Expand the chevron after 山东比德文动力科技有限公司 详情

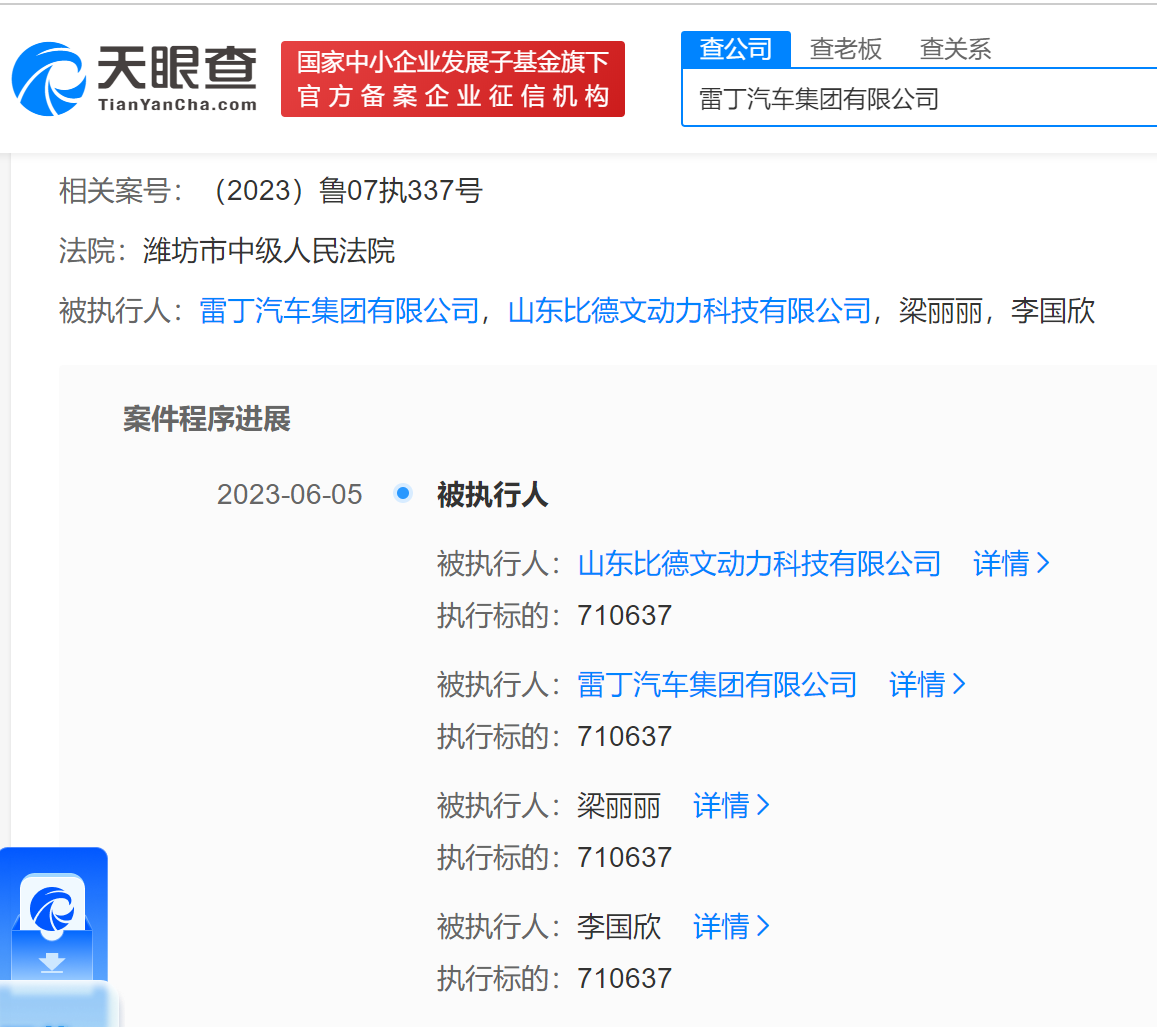coord(1045,563)
